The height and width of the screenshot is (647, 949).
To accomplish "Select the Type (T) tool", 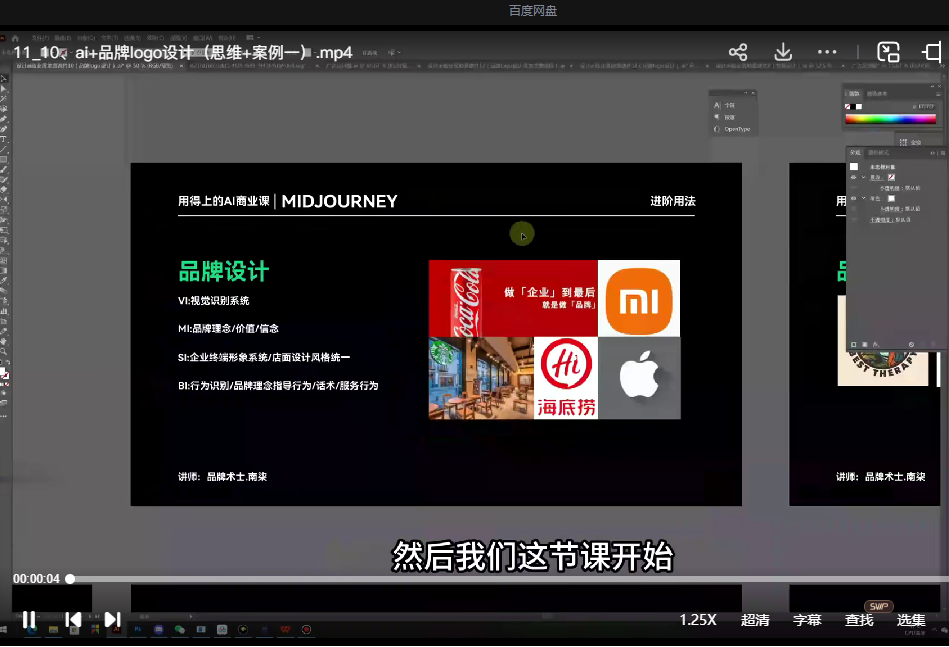I will (4, 139).
